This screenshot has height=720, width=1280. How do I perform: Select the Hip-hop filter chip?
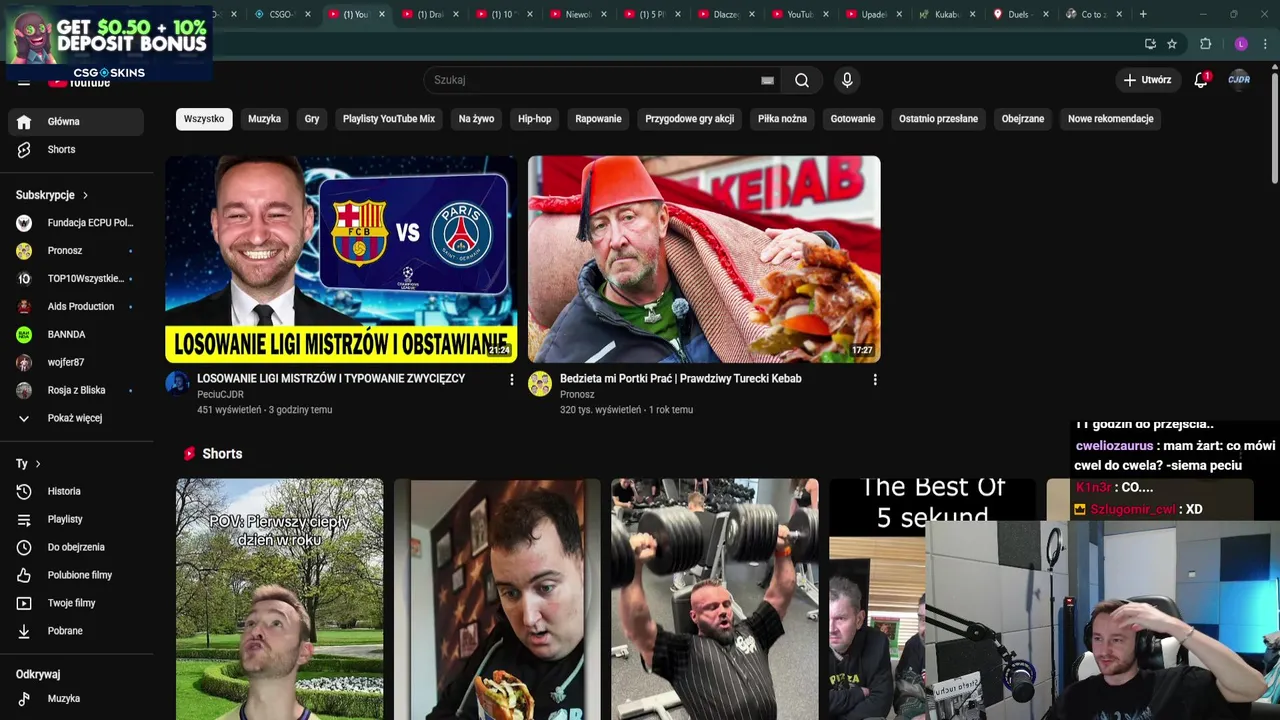pos(535,119)
